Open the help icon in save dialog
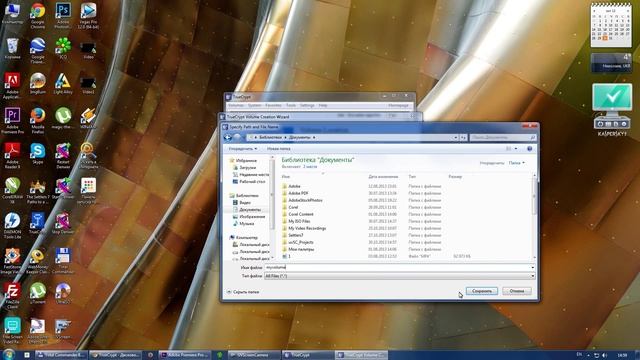640x360 pixels. (x=529, y=149)
